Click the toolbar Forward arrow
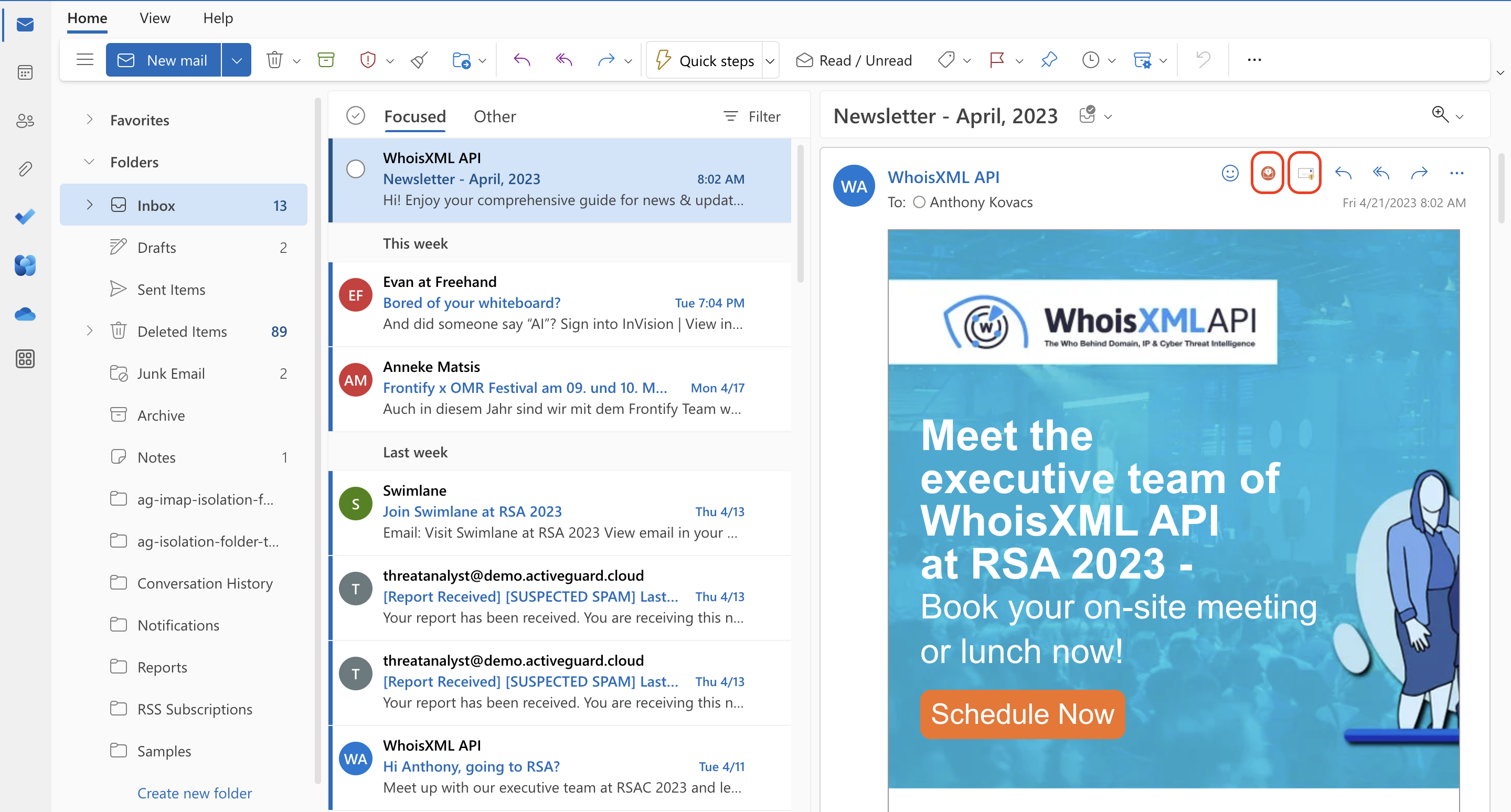1511x812 pixels. 606,60
